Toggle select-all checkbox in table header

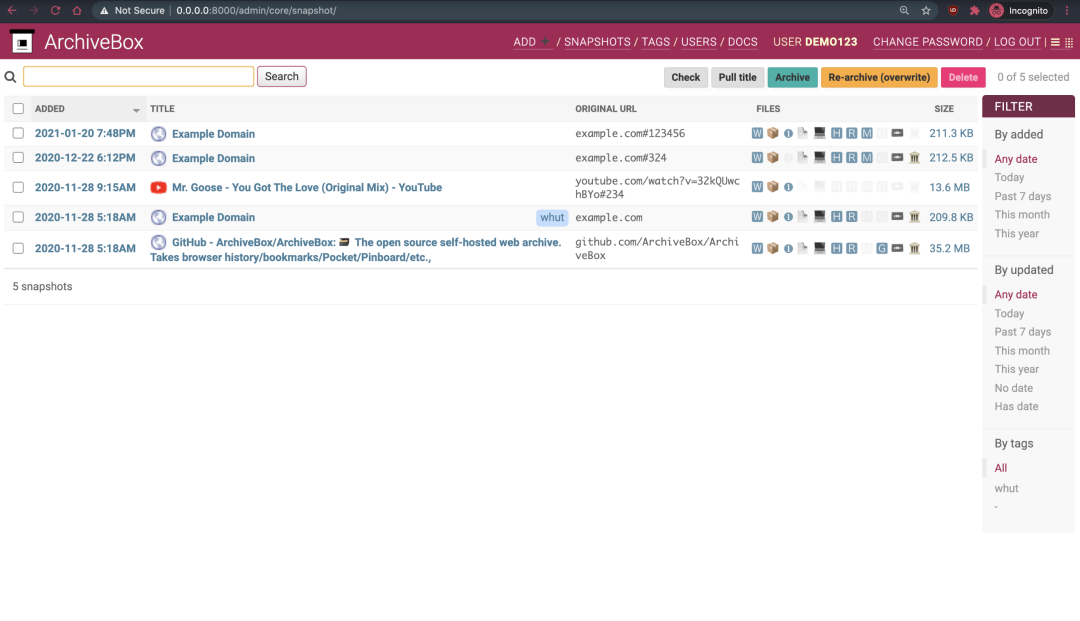[x=18, y=108]
